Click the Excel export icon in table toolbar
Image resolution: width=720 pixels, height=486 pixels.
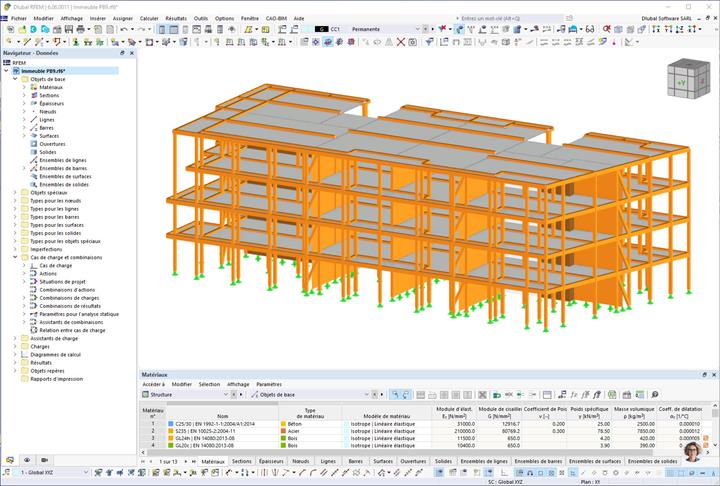click(612, 395)
